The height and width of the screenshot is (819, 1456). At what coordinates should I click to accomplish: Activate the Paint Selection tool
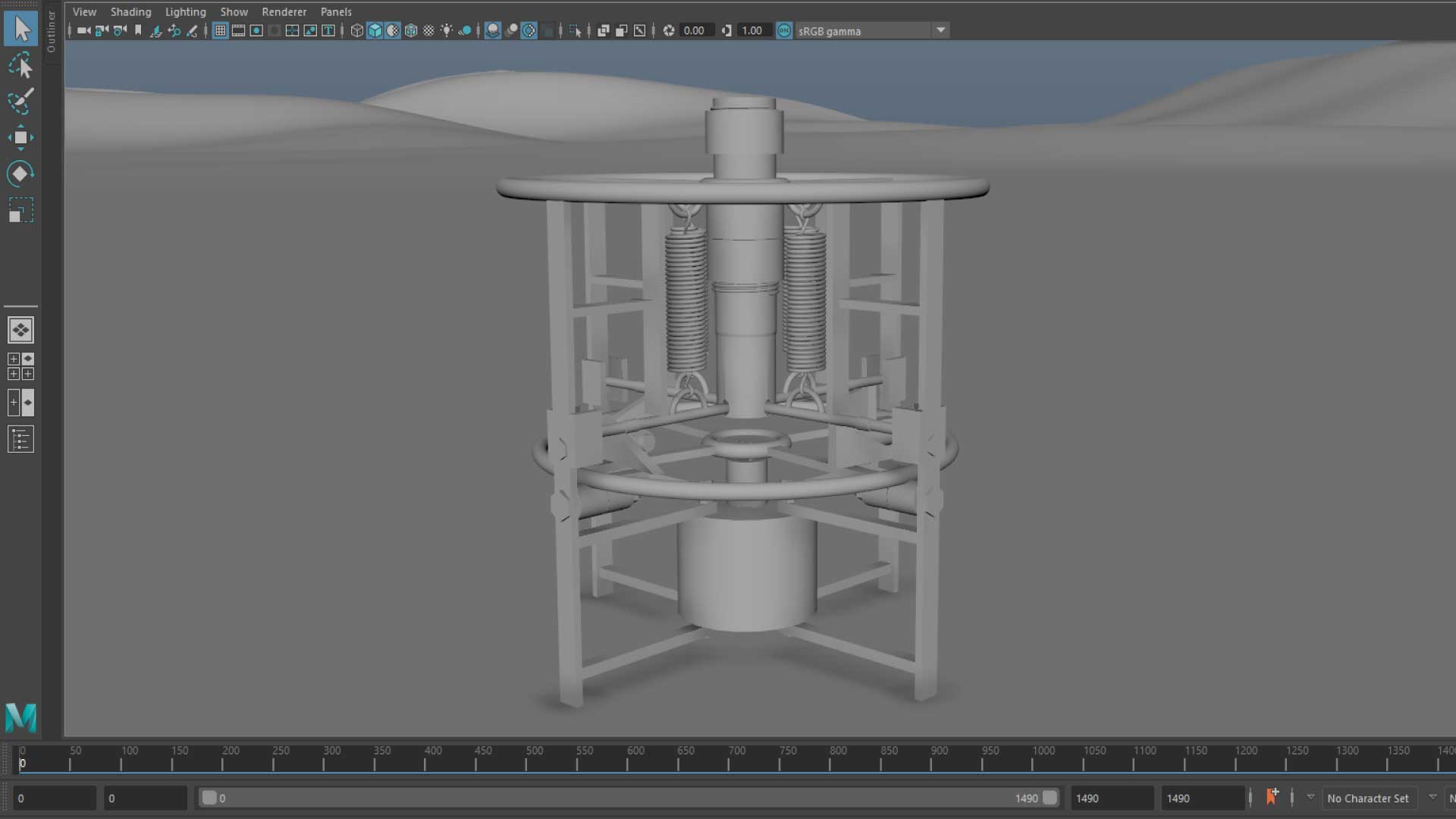coord(20,101)
